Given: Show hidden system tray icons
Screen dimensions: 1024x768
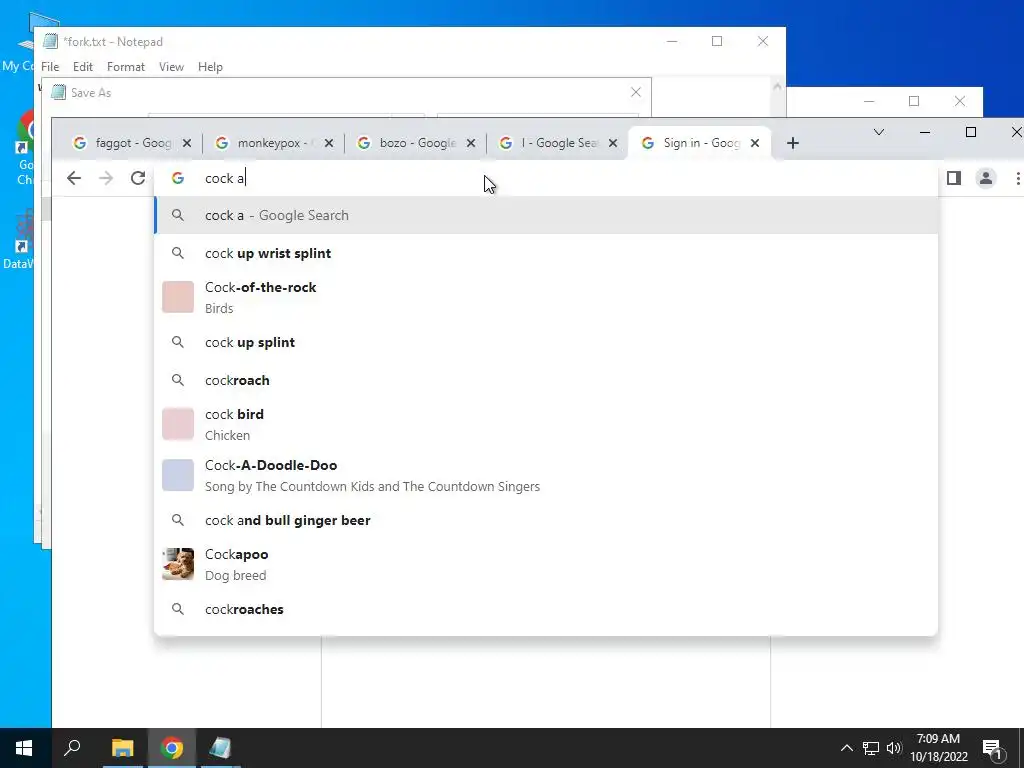Looking at the screenshot, I should point(846,748).
